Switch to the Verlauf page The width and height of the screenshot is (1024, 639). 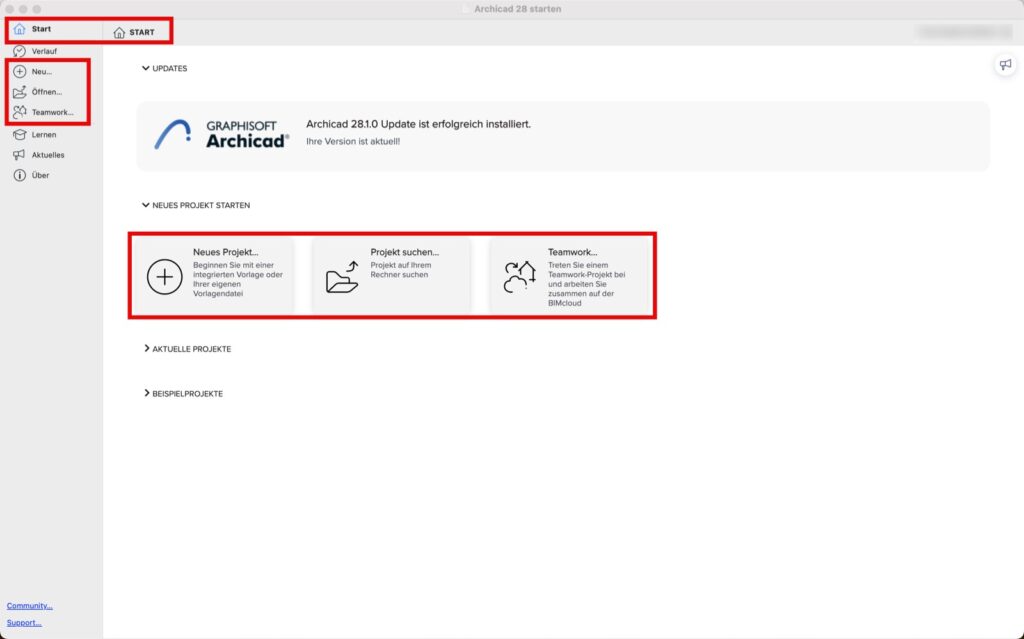(44, 51)
